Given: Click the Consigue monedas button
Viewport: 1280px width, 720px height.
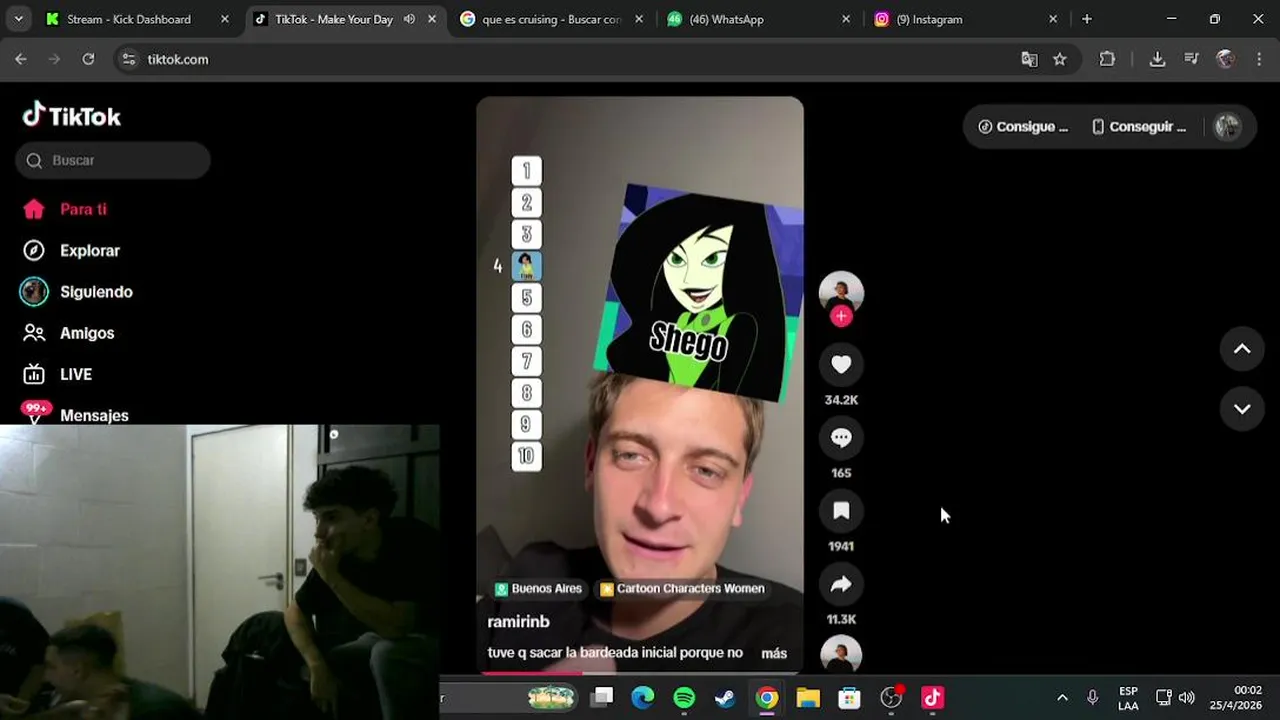Looking at the screenshot, I should click(1023, 127).
